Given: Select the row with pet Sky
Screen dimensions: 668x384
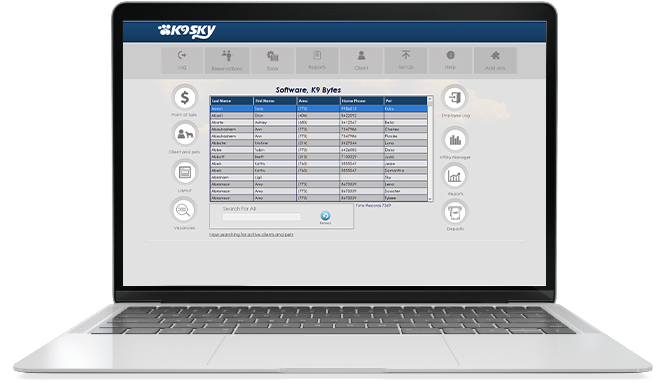Looking at the screenshot, I should pyautogui.click(x=319, y=177).
